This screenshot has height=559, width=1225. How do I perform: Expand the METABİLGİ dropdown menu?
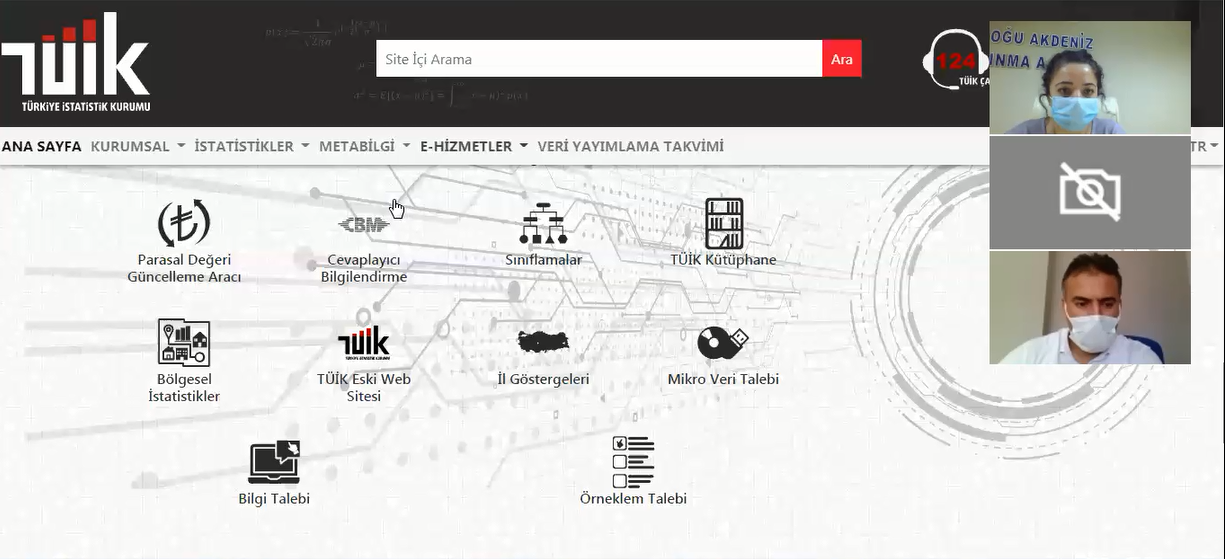[x=365, y=146]
